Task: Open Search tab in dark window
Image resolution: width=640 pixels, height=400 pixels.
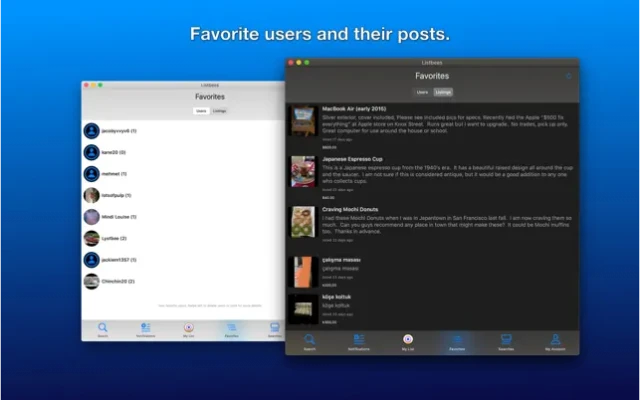Action: 309,341
